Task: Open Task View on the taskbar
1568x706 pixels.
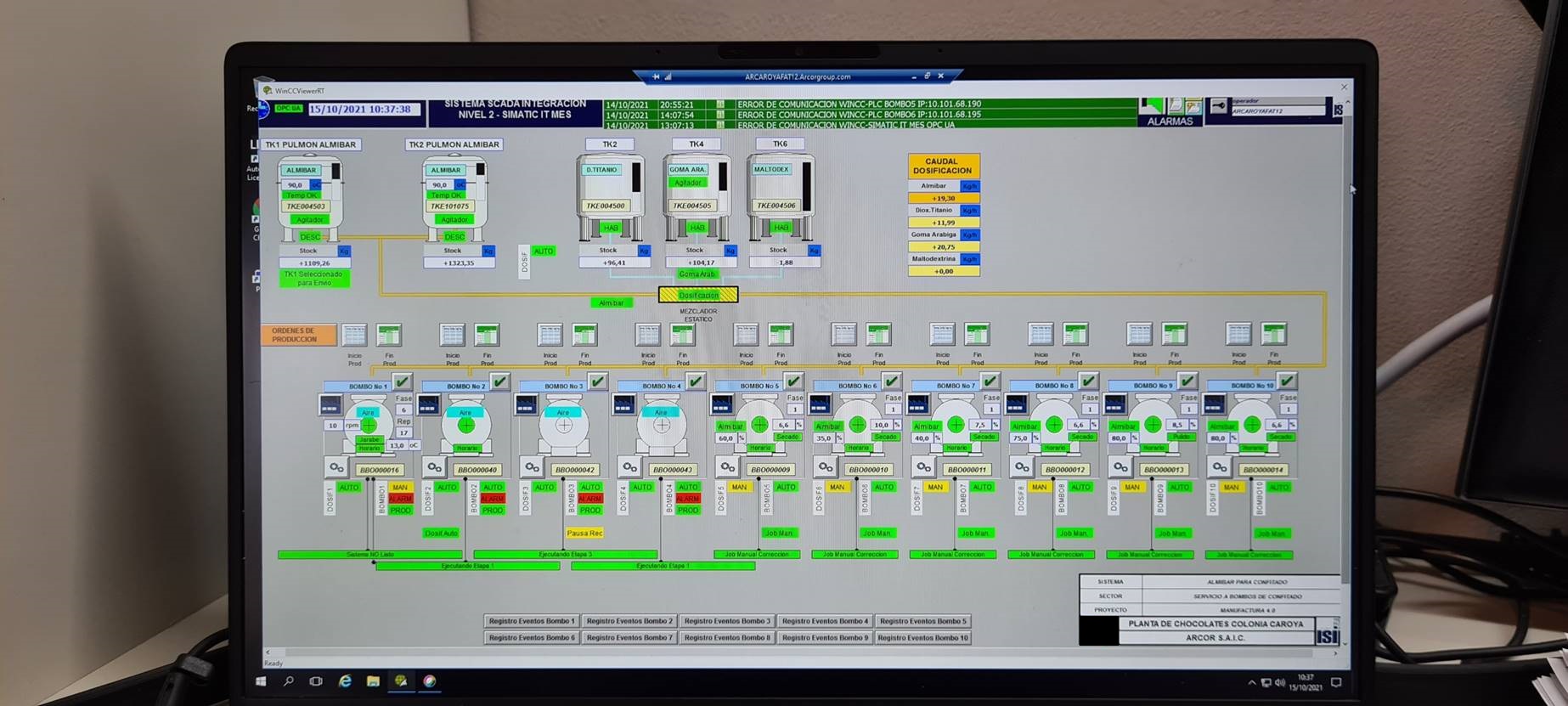Action: point(316,681)
